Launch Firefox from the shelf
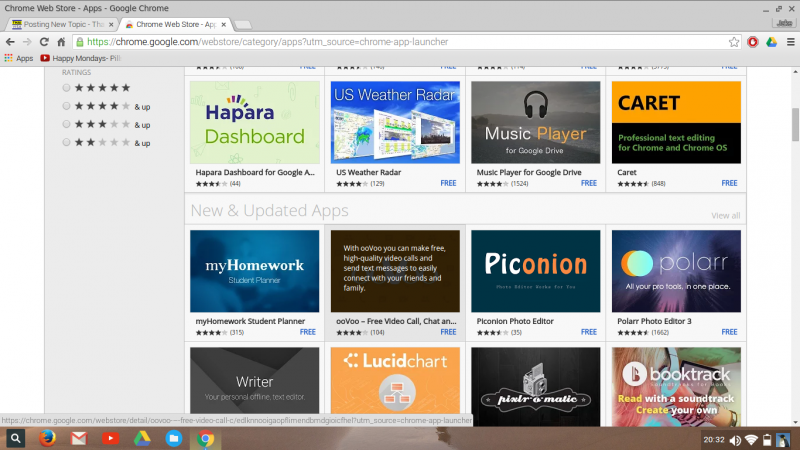800x450 pixels. 47,438
